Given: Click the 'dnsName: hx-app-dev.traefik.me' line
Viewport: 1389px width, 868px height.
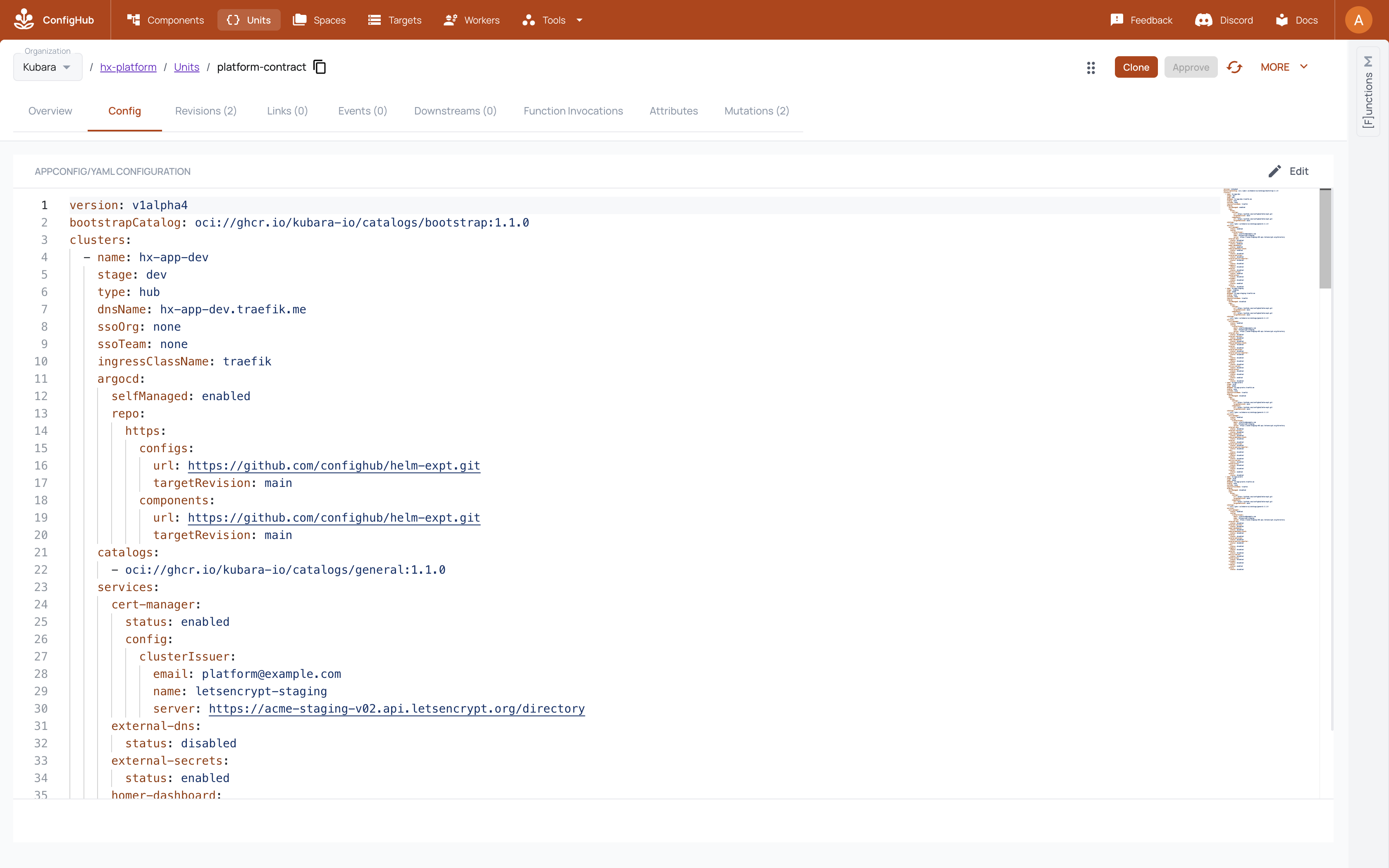Looking at the screenshot, I should pyautogui.click(x=201, y=310).
